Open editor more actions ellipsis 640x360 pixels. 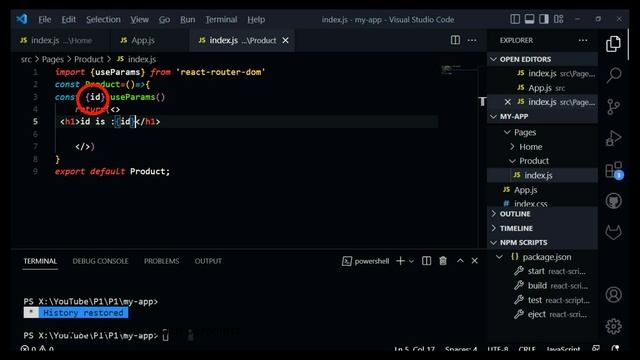[x=472, y=40]
